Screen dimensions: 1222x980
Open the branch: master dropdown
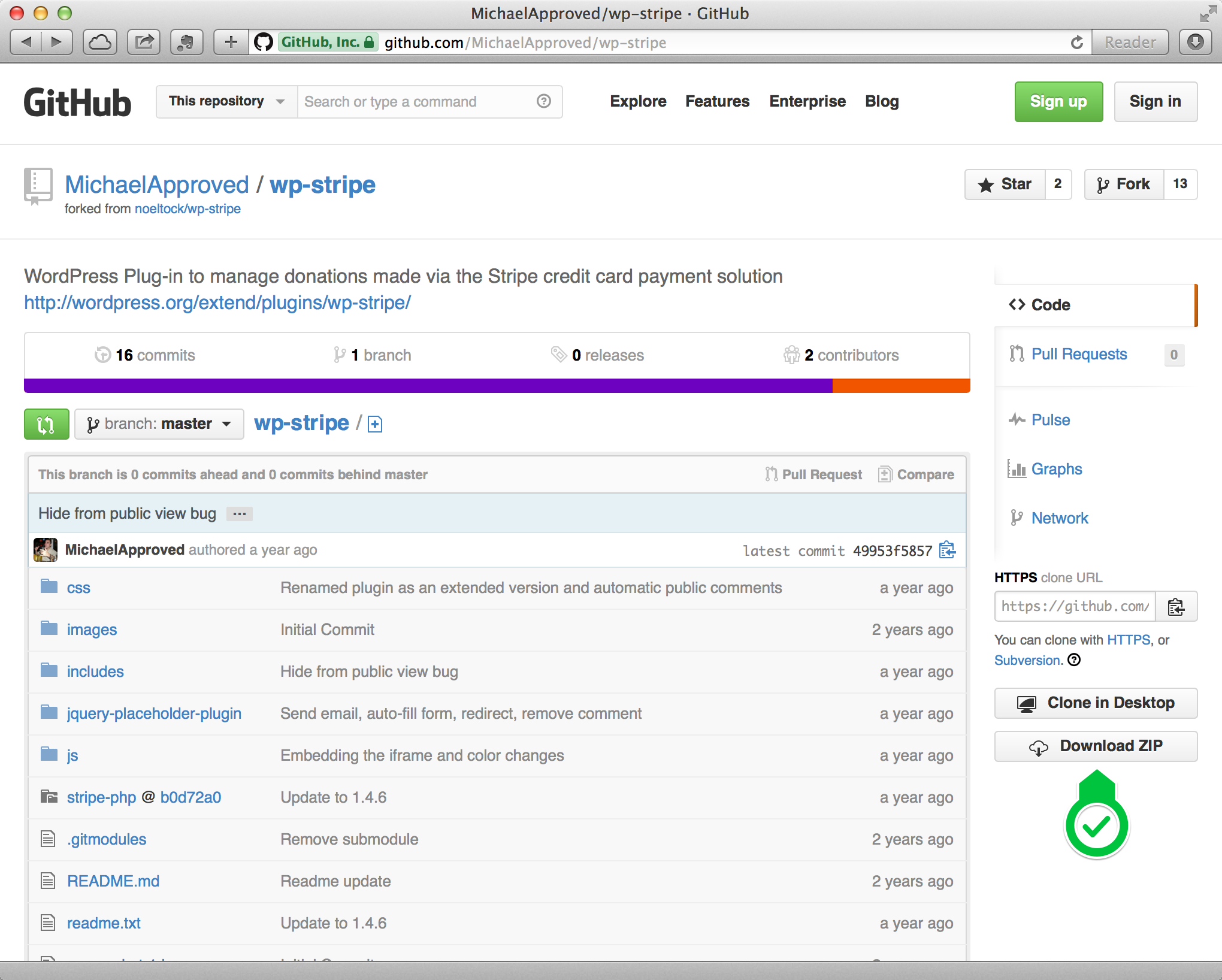tap(159, 424)
